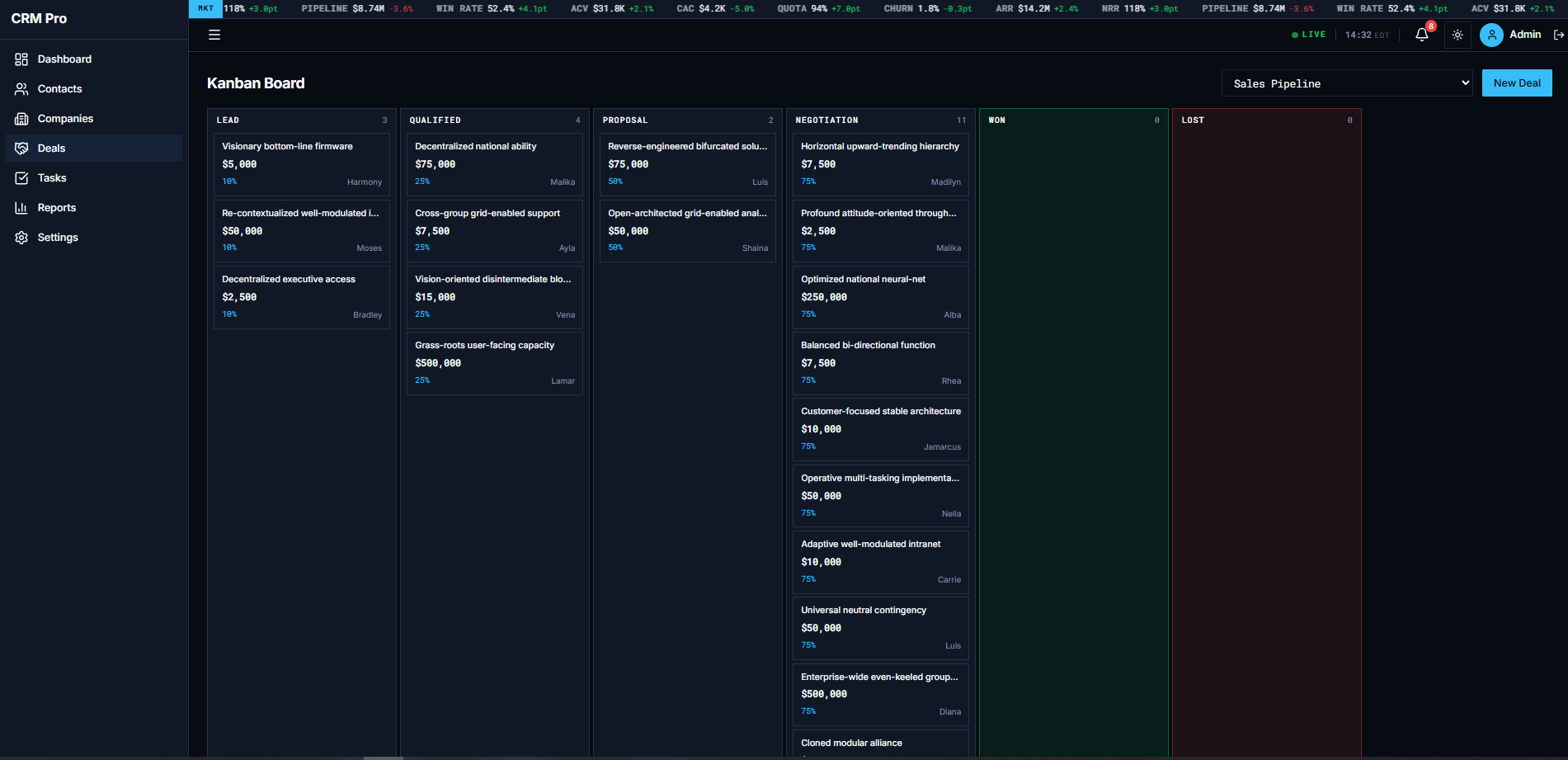The height and width of the screenshot is (760, 1568).
Task: Click the Companies building icon
Action: click(x=21, y=119)
